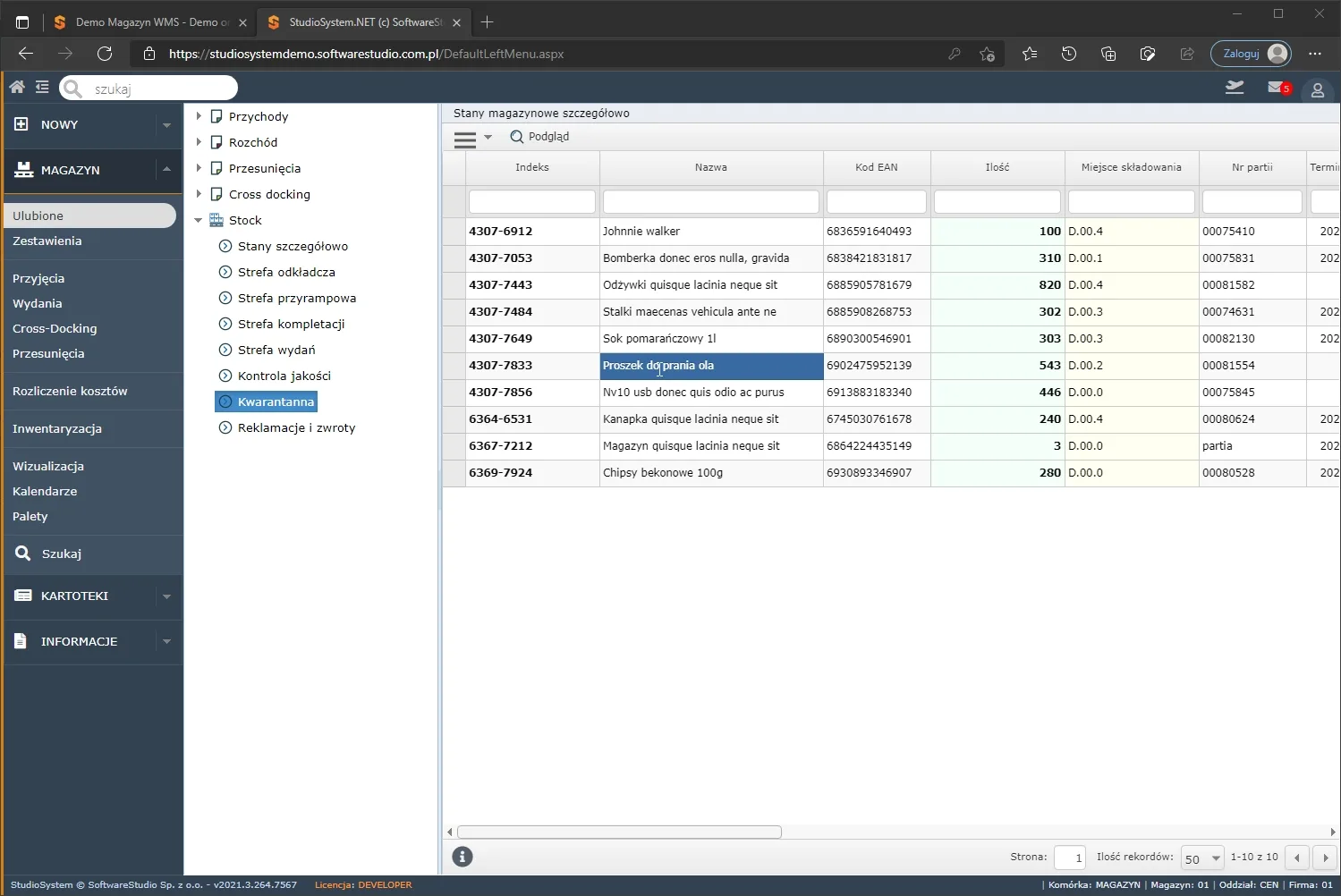Viewport: 1341px width, 896px height.
Task: Open the browser settings ellipsis menu
Action: point(1314,54)
